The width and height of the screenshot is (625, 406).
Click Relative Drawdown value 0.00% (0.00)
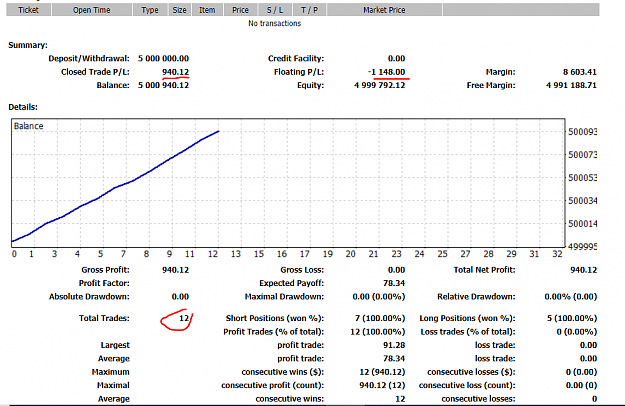click(571, 297)
